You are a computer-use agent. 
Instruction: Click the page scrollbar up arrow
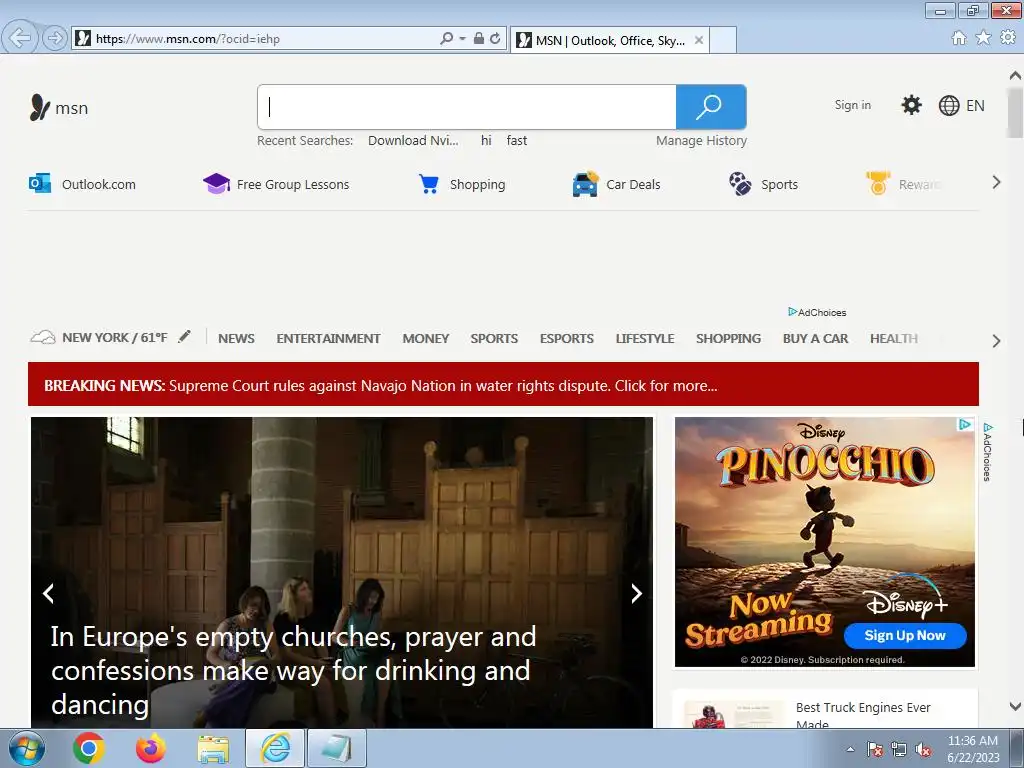click(1015, 74)
